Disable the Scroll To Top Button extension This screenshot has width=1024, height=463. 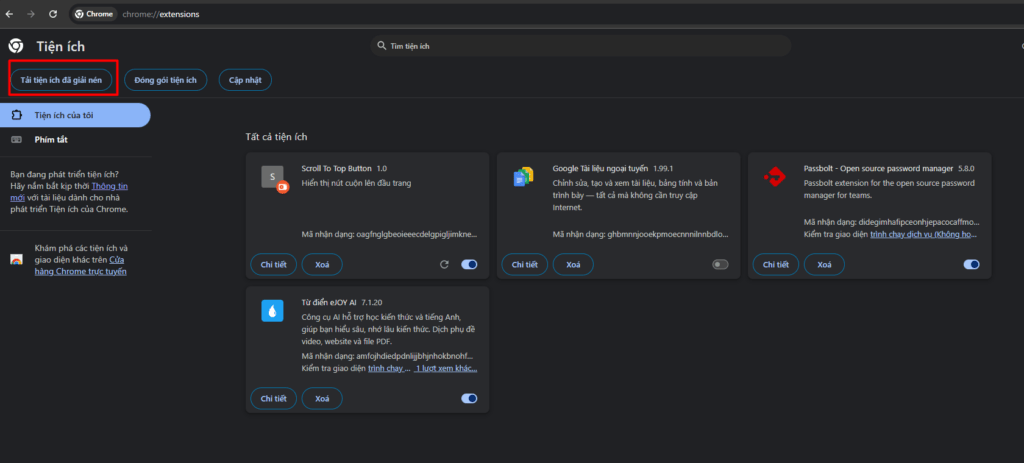click(x=469, y=265)
